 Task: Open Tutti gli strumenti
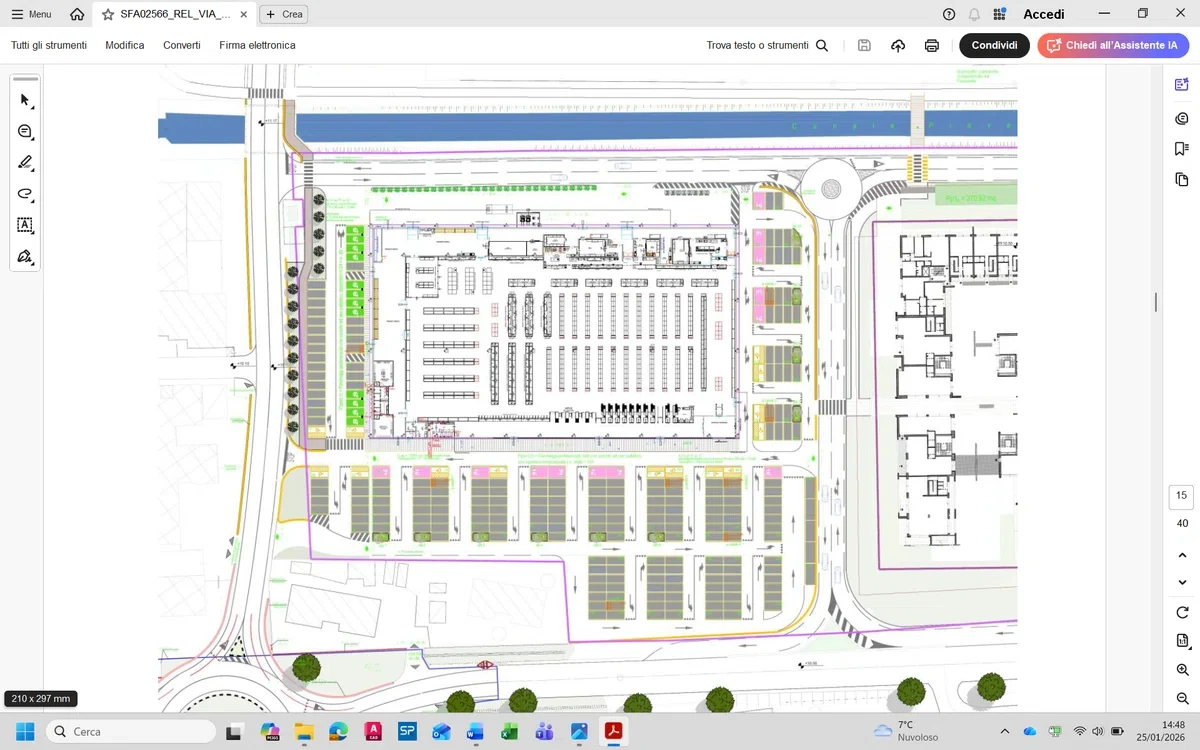click(x=49, y=45)
